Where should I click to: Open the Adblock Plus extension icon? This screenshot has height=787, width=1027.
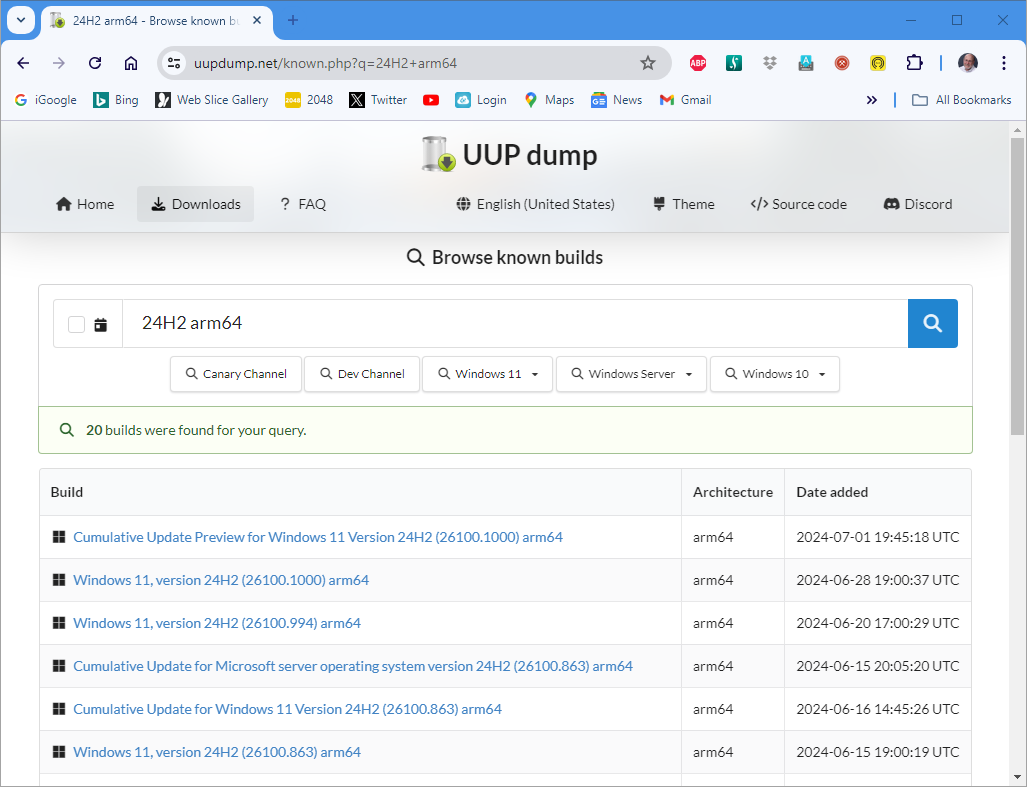coord(697,62)
